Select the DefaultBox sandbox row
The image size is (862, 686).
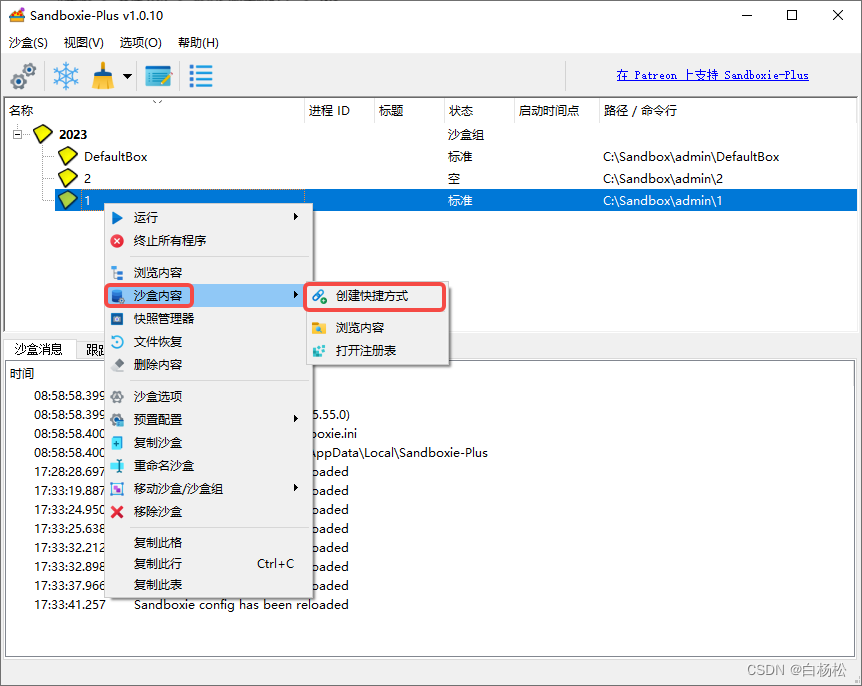(x=456, y=157)
